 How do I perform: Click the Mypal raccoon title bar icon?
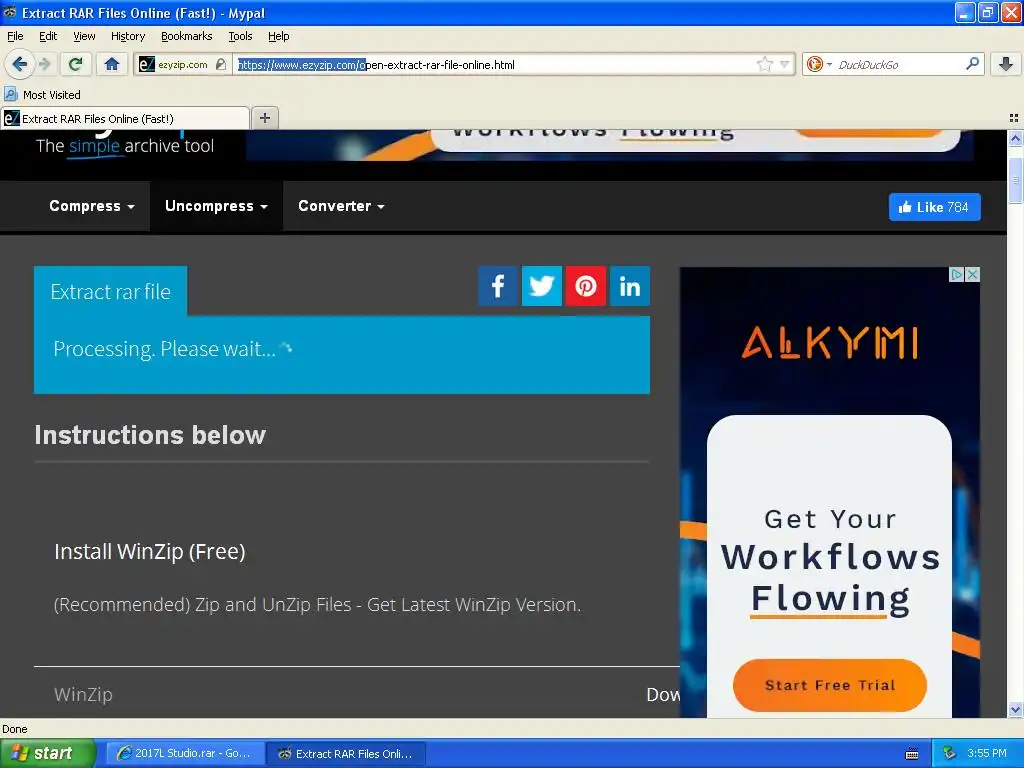(10, 12)
